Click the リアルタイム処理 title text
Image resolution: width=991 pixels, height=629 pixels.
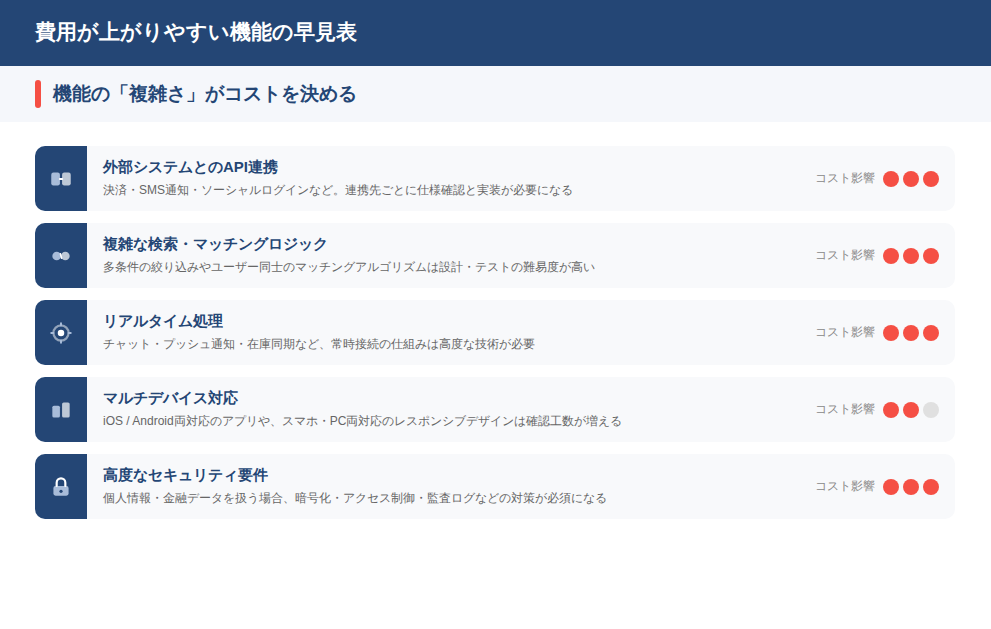tap(163, 321)
